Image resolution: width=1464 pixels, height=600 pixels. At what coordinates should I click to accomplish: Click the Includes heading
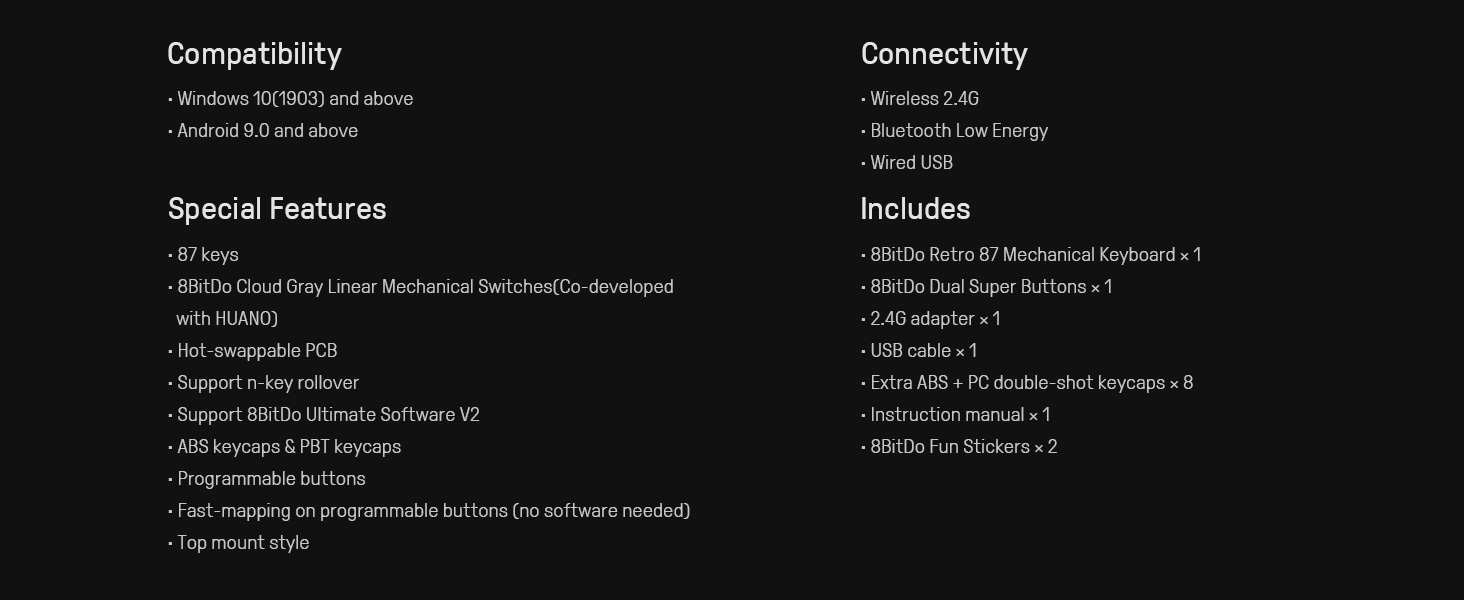pyautogui.click(x=915, y=209)
